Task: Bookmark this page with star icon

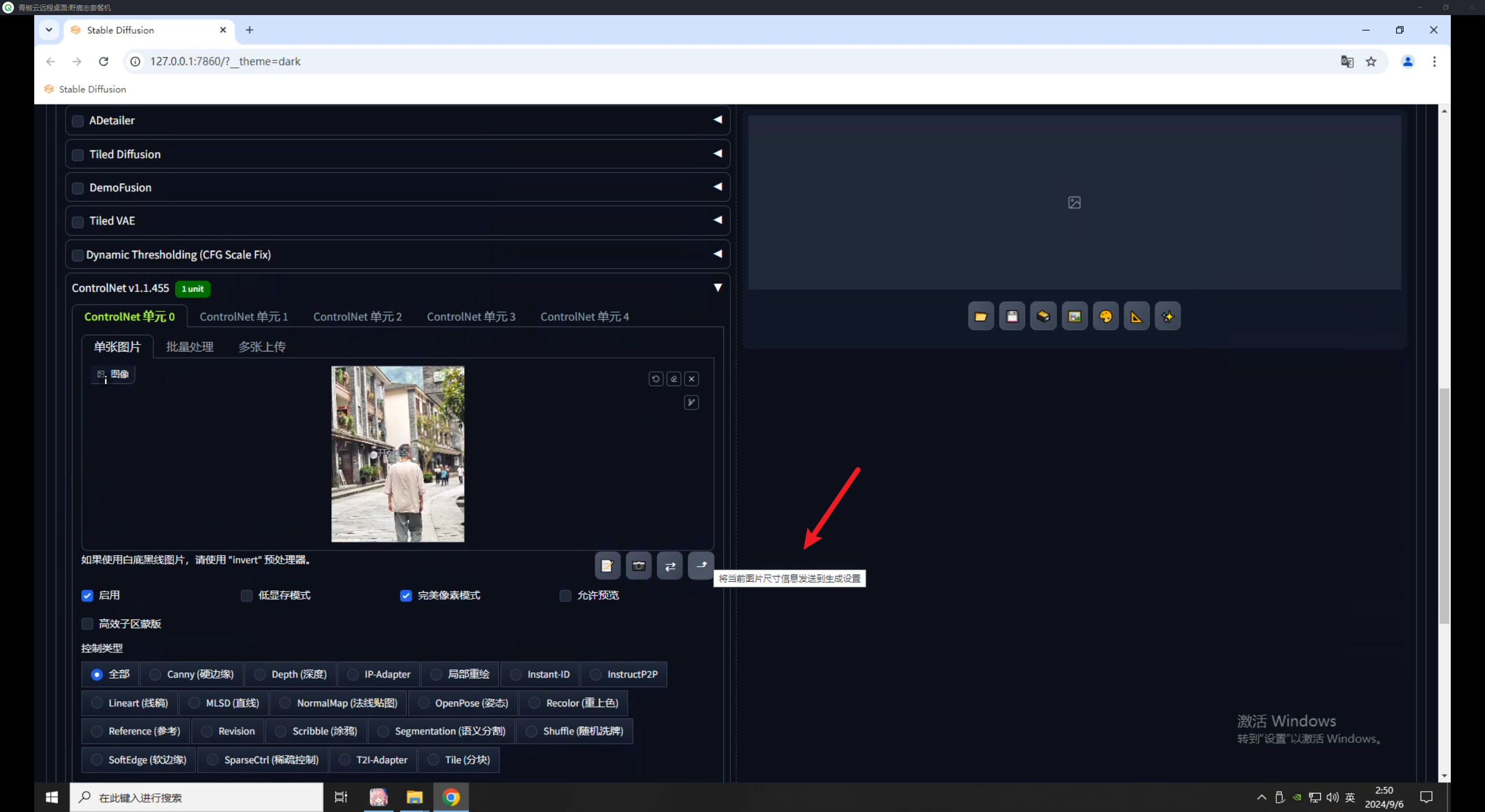Action: click(x=1371, y=61)
